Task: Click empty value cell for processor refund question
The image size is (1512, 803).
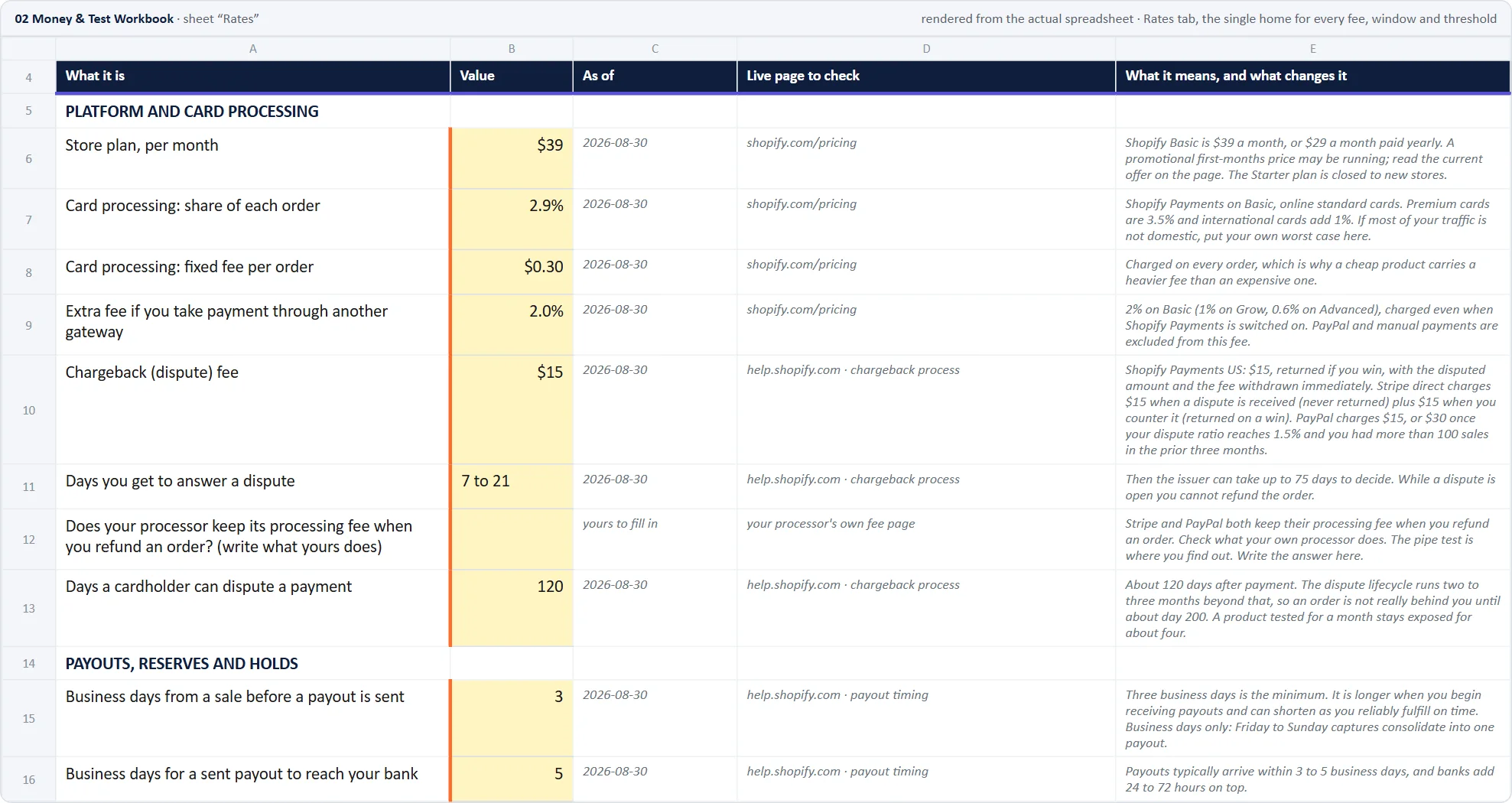Action: tap(512, 539)
